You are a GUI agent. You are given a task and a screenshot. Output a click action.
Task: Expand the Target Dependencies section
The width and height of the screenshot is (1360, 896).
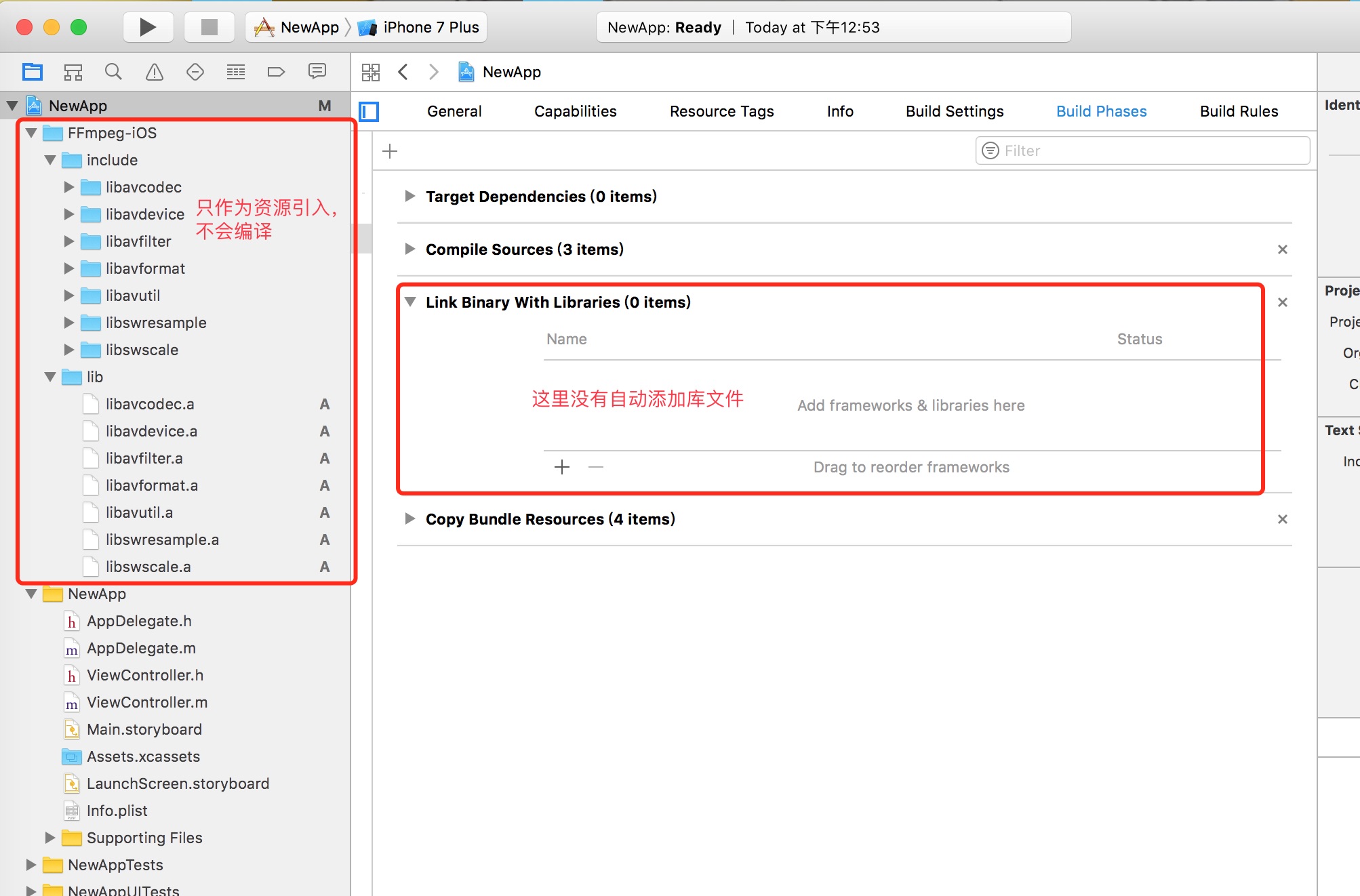(x=409, y=197)
